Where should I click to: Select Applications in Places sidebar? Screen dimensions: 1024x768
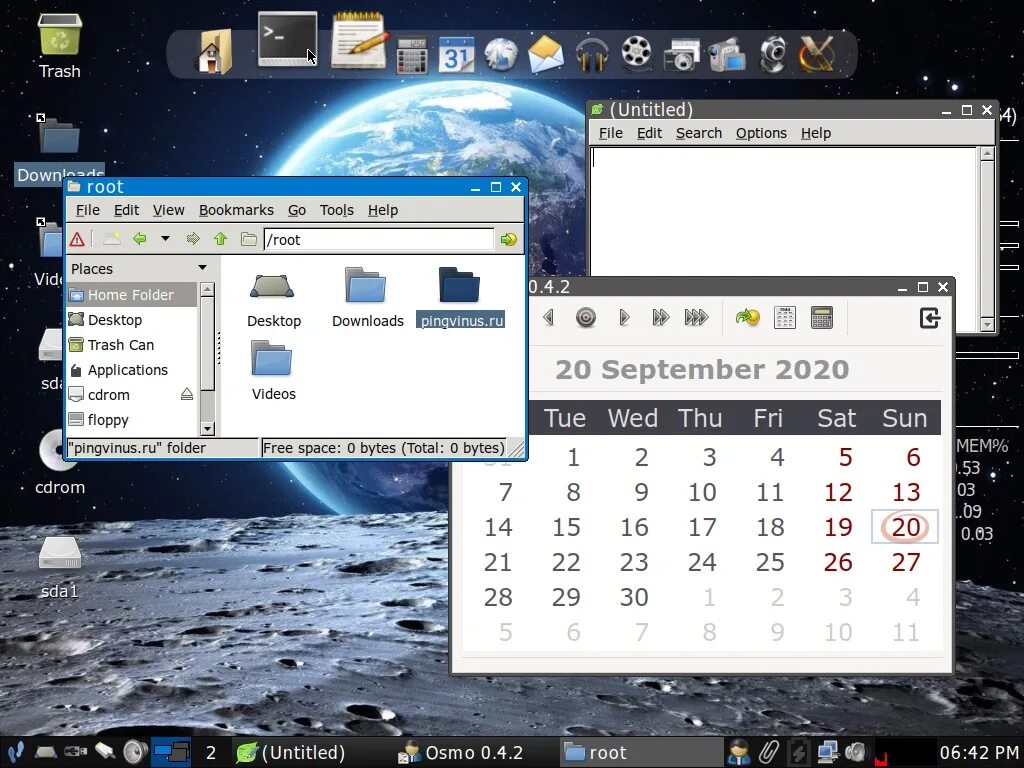click(131, 370)
